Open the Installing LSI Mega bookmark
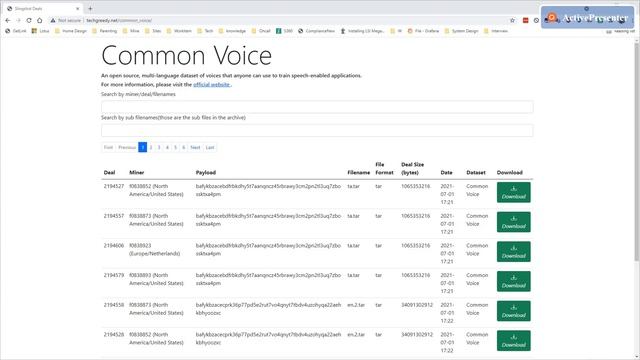The image size is (640, 360). 363,31
